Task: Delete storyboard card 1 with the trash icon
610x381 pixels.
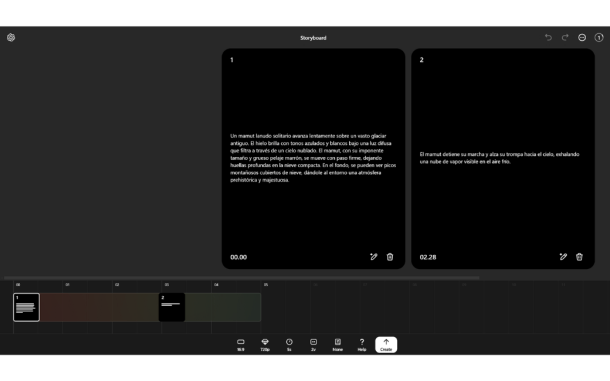Action: (x=390, y=256)
